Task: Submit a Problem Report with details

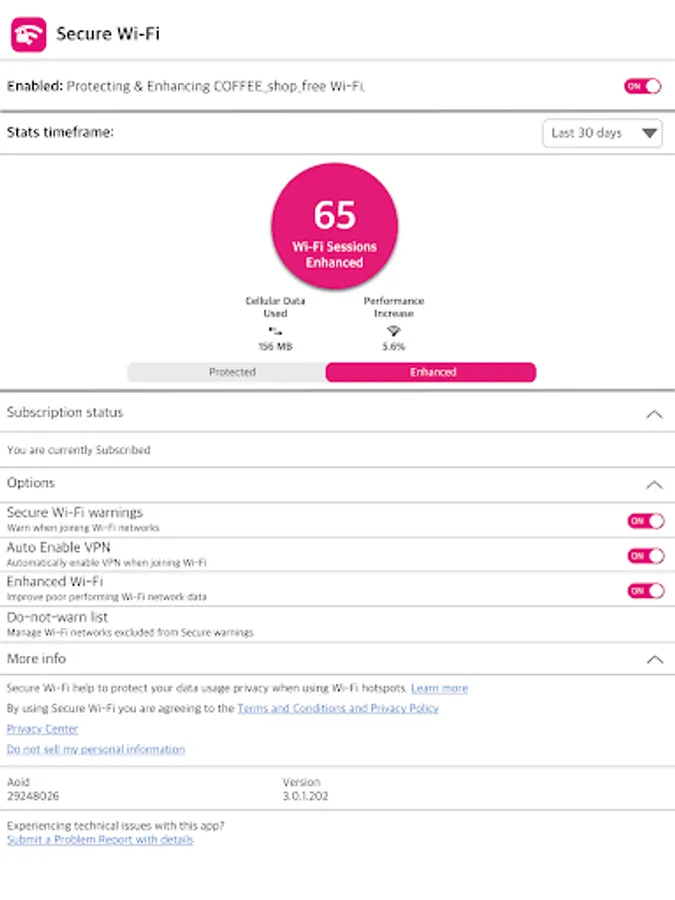Action: [100, 840]
